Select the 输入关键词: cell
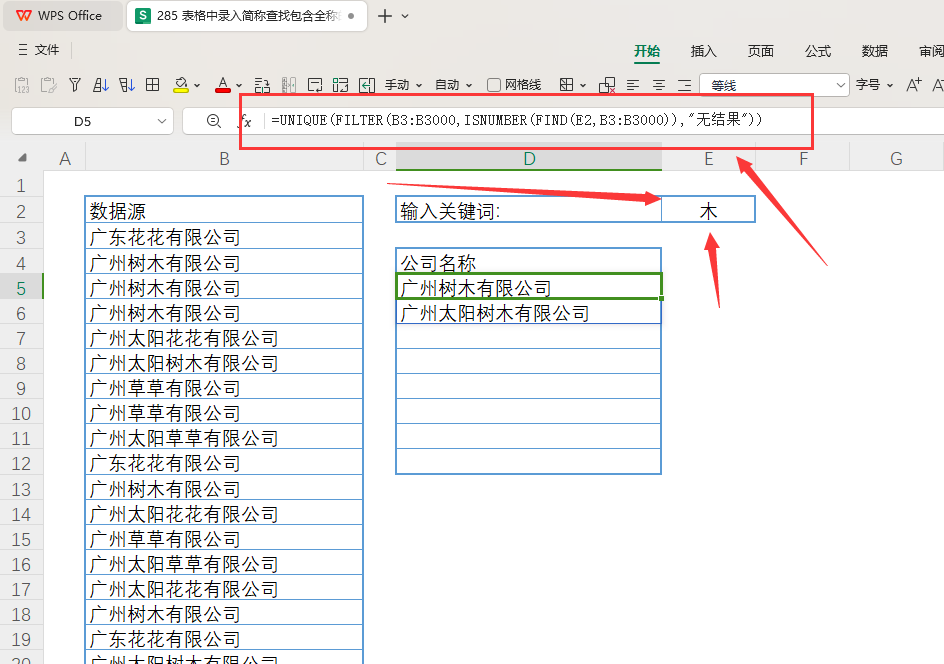This screenshot has width=944, height=664. click(x=529, y=211)
